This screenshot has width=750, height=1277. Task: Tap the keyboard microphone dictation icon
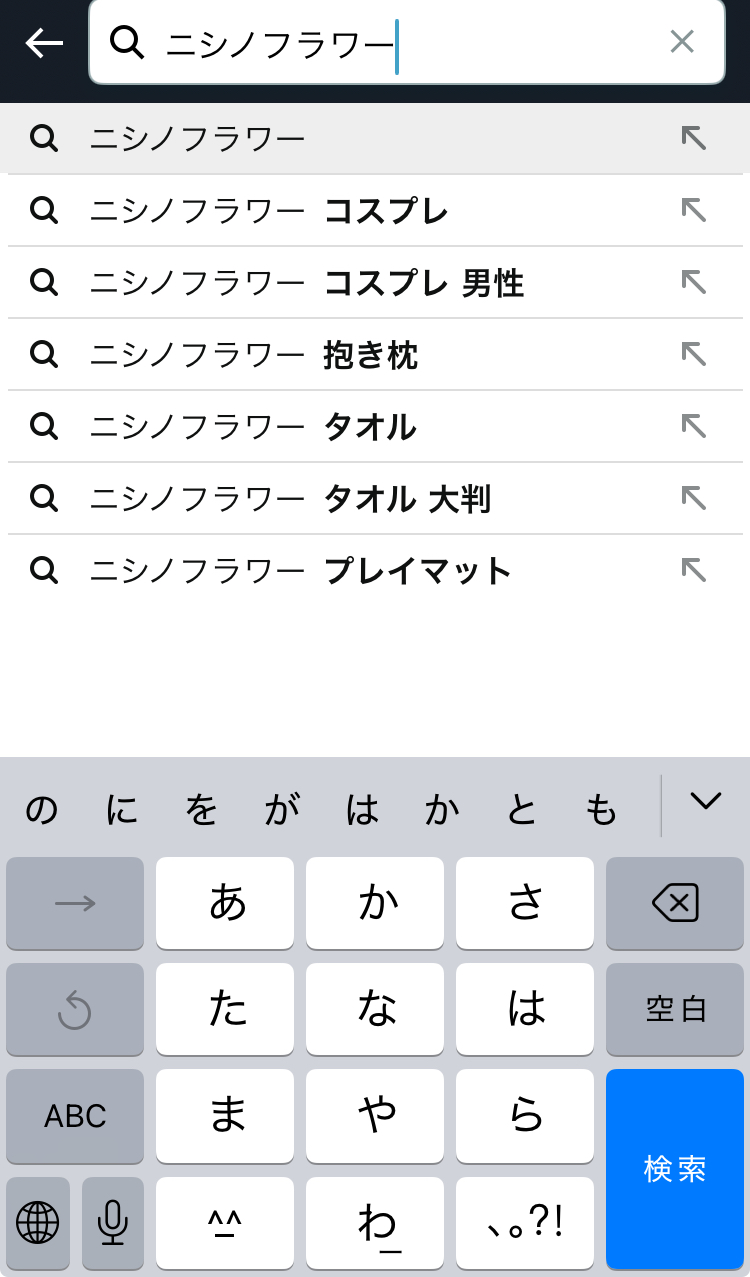113,1222
